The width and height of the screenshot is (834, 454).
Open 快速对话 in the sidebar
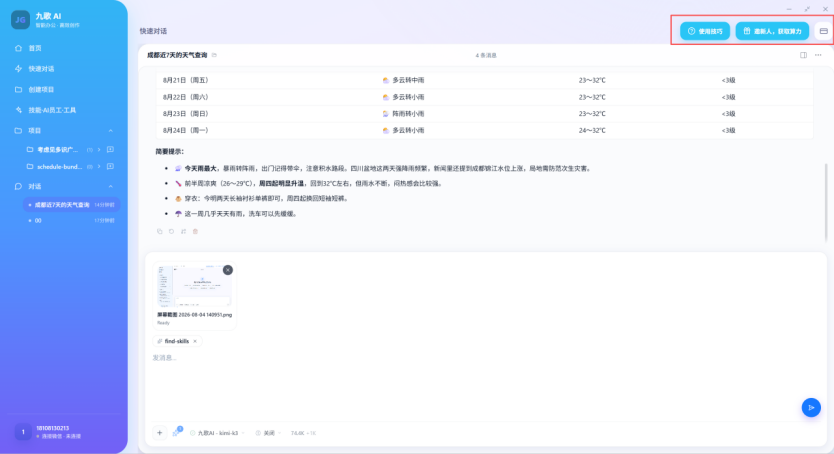point(41,69)
